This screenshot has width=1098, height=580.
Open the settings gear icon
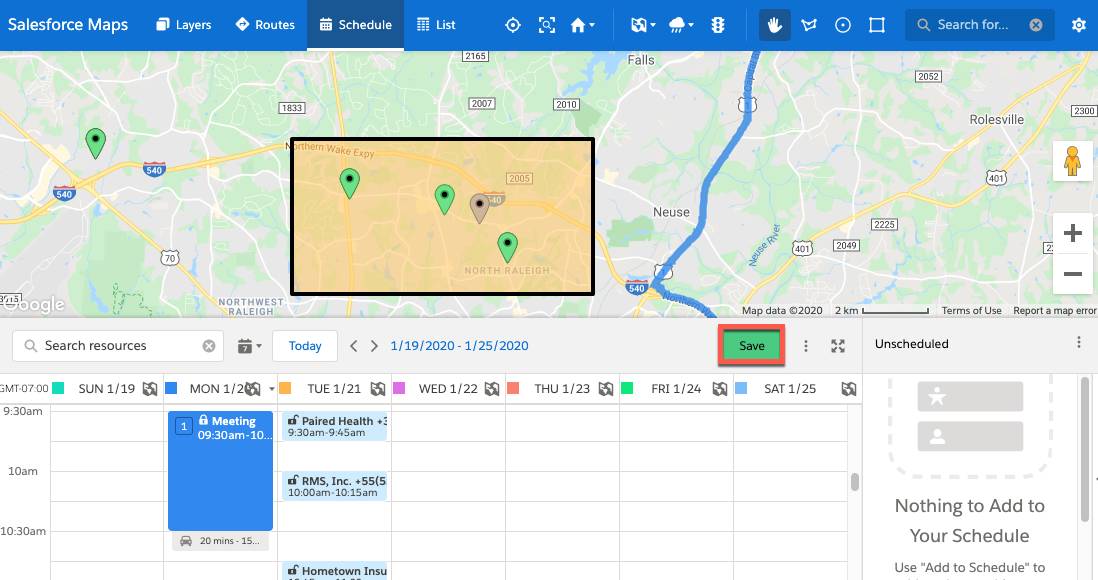click(1078, 25)
